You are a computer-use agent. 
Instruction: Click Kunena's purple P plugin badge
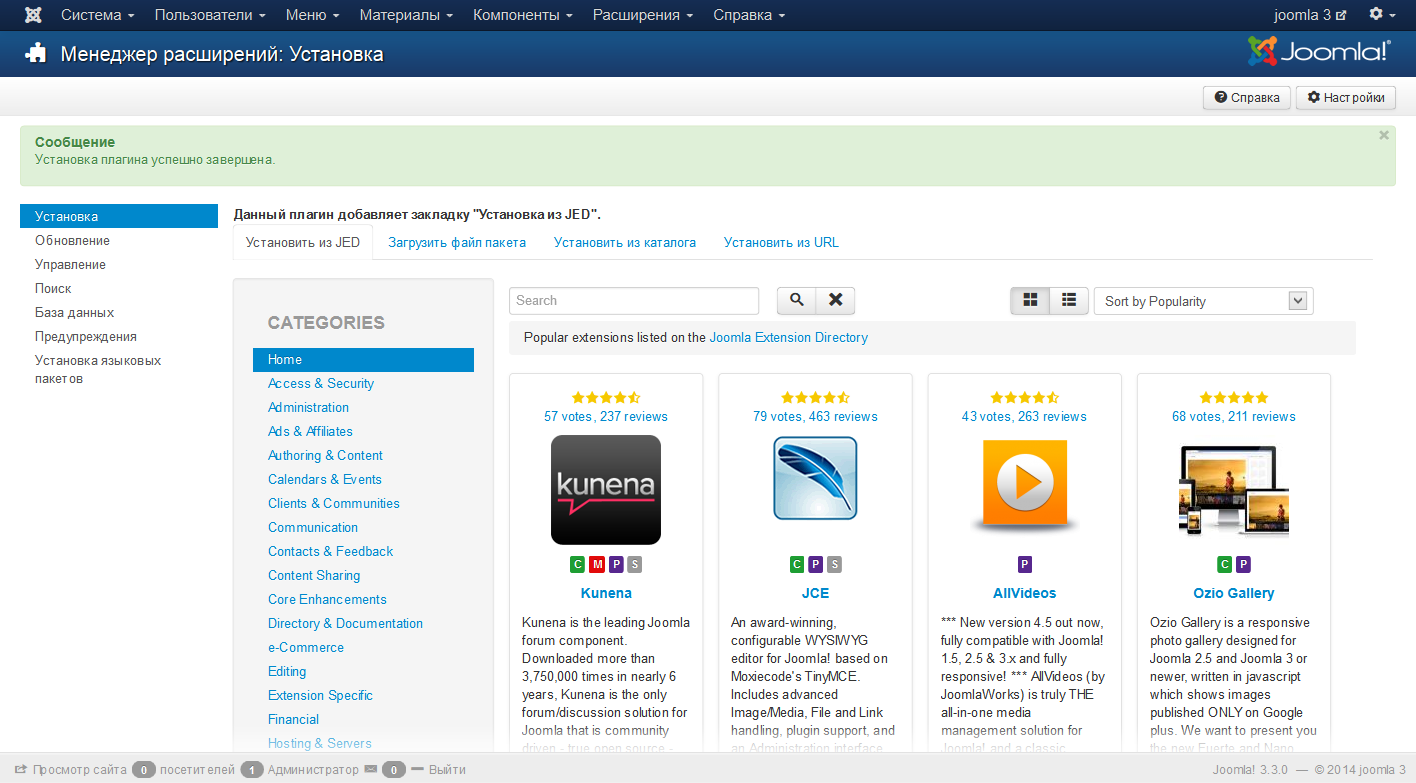pyautogui.click(x=616, y=565)
